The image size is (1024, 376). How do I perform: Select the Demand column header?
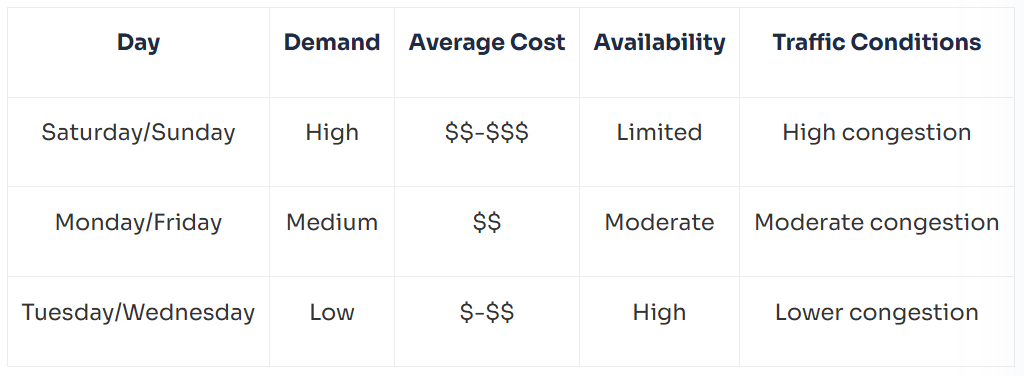click(332, 43)
